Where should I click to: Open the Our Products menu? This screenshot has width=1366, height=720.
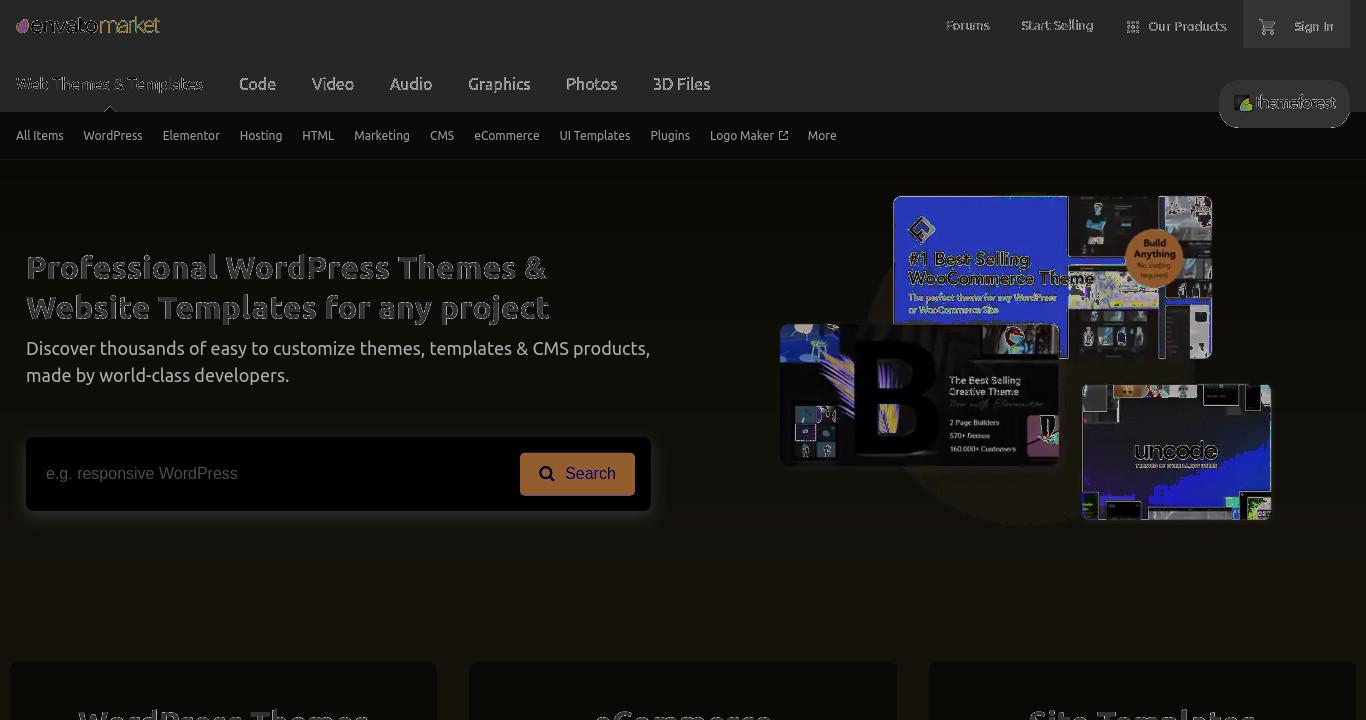pyautogui.click(x=1176, y=26)
